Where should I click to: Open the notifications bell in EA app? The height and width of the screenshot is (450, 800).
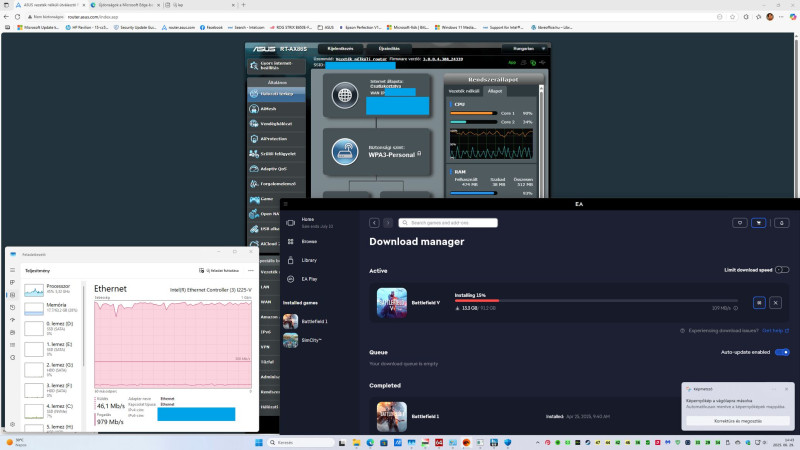[x=782, y=223]
